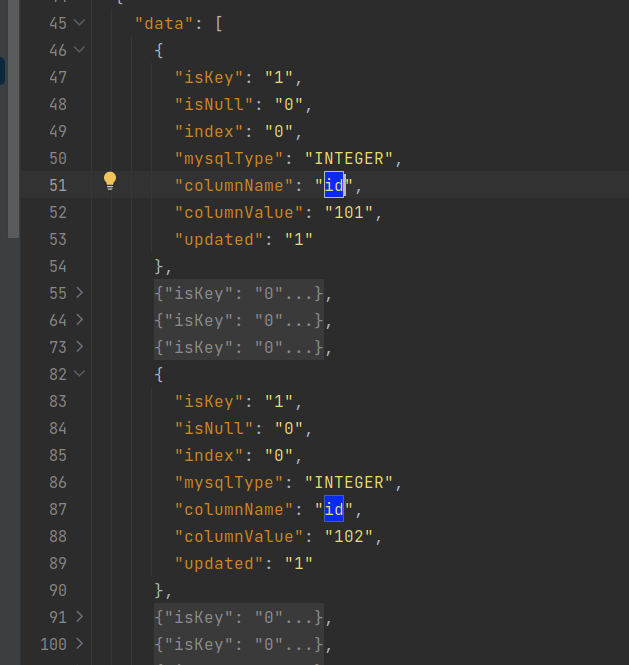Click the highlighted id value on line 51
The width and height of the screenshot is (629, 665).
click(334, 185)
